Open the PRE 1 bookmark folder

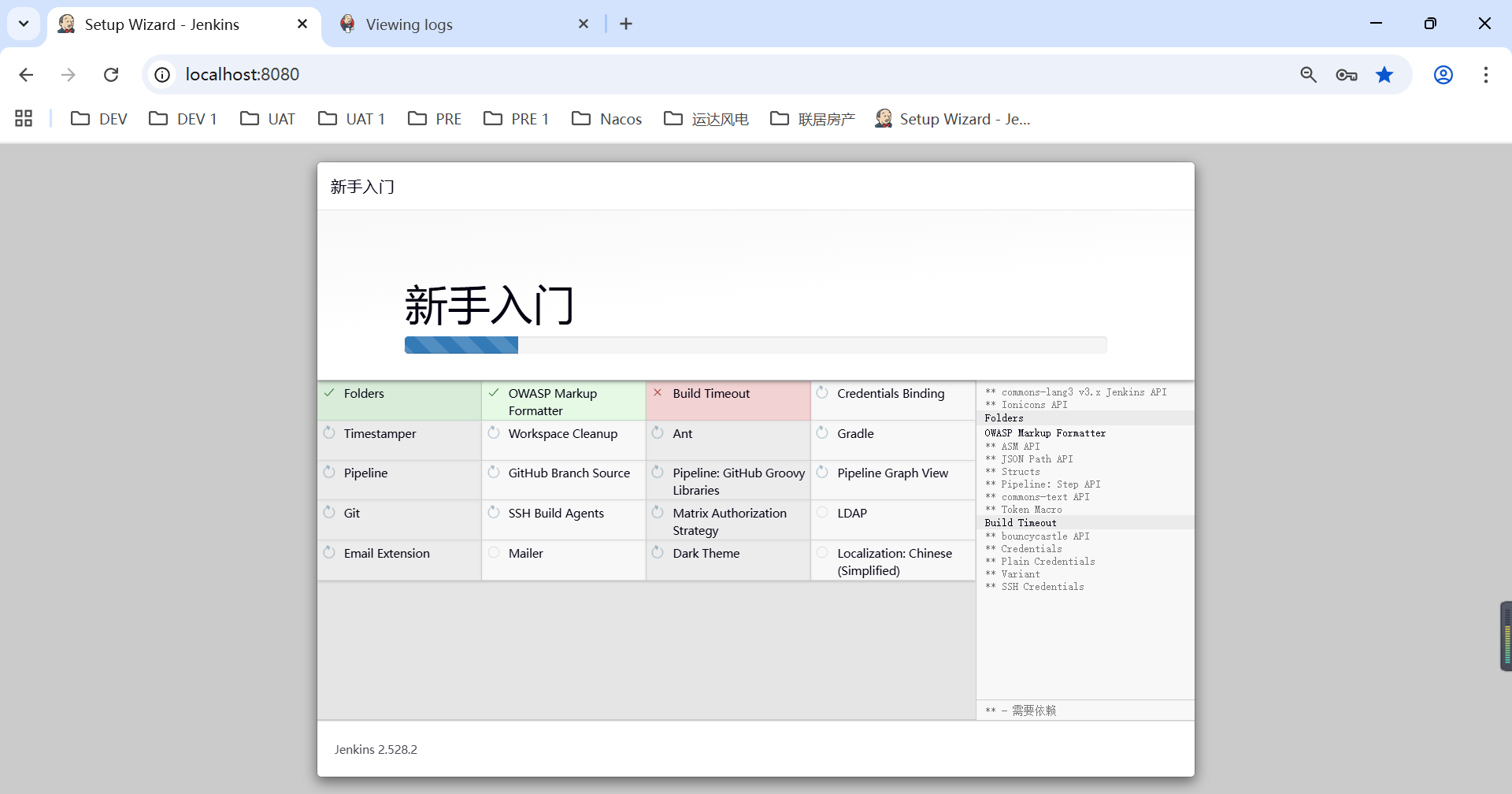[x=517, y=119]
